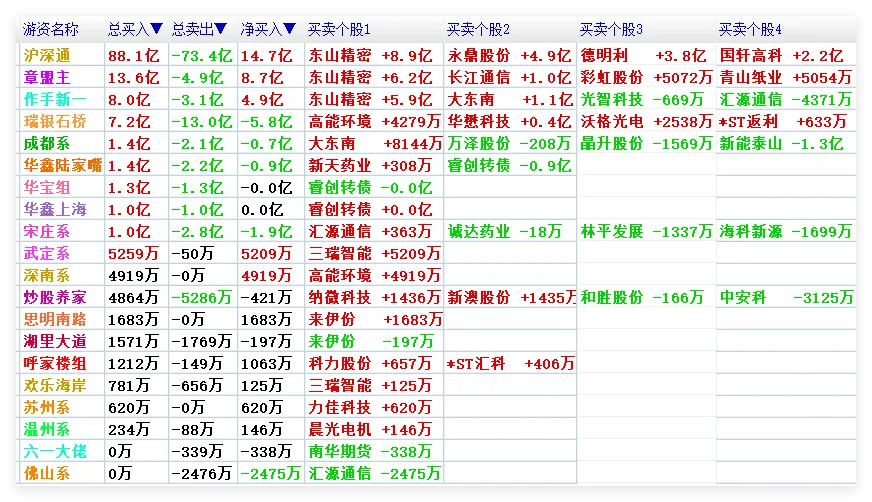872x502 pixels.
Task: Click 诚达药业 -18万 cell
Action: 504,231
